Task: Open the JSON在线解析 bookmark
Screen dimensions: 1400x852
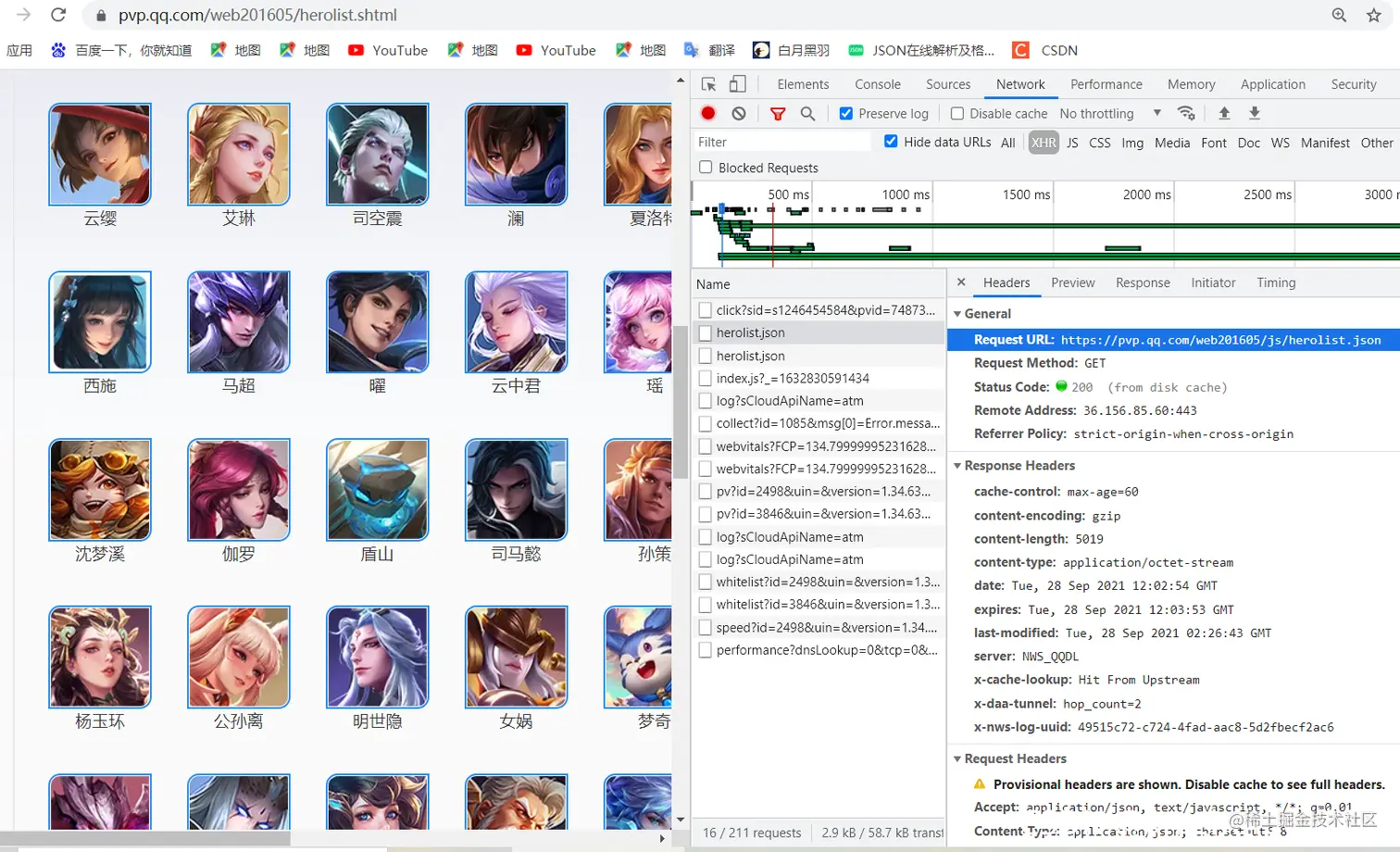Action: click(921, 50)
